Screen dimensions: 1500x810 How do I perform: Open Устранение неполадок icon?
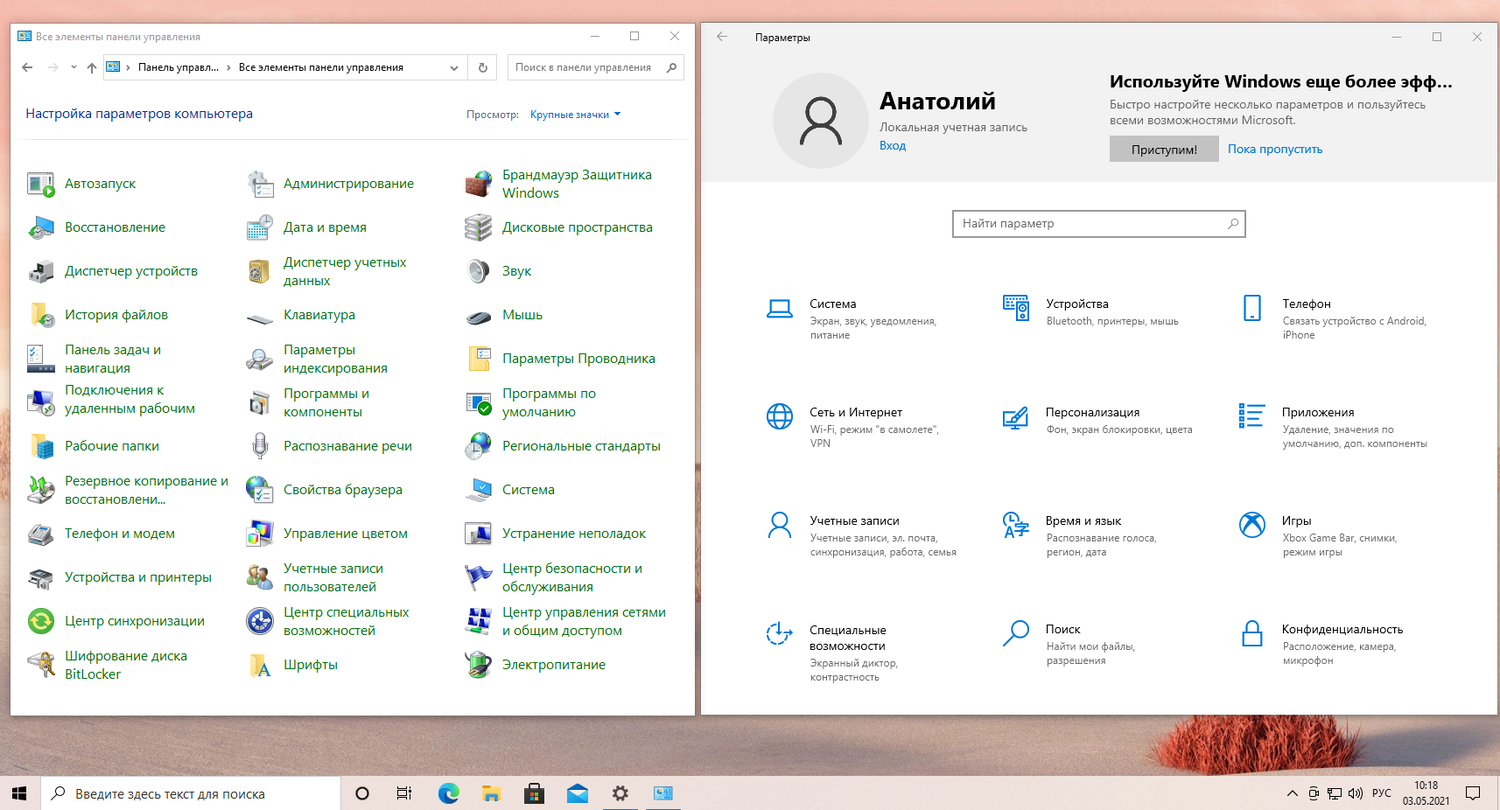pyautogui.click(x=479, y=534)
